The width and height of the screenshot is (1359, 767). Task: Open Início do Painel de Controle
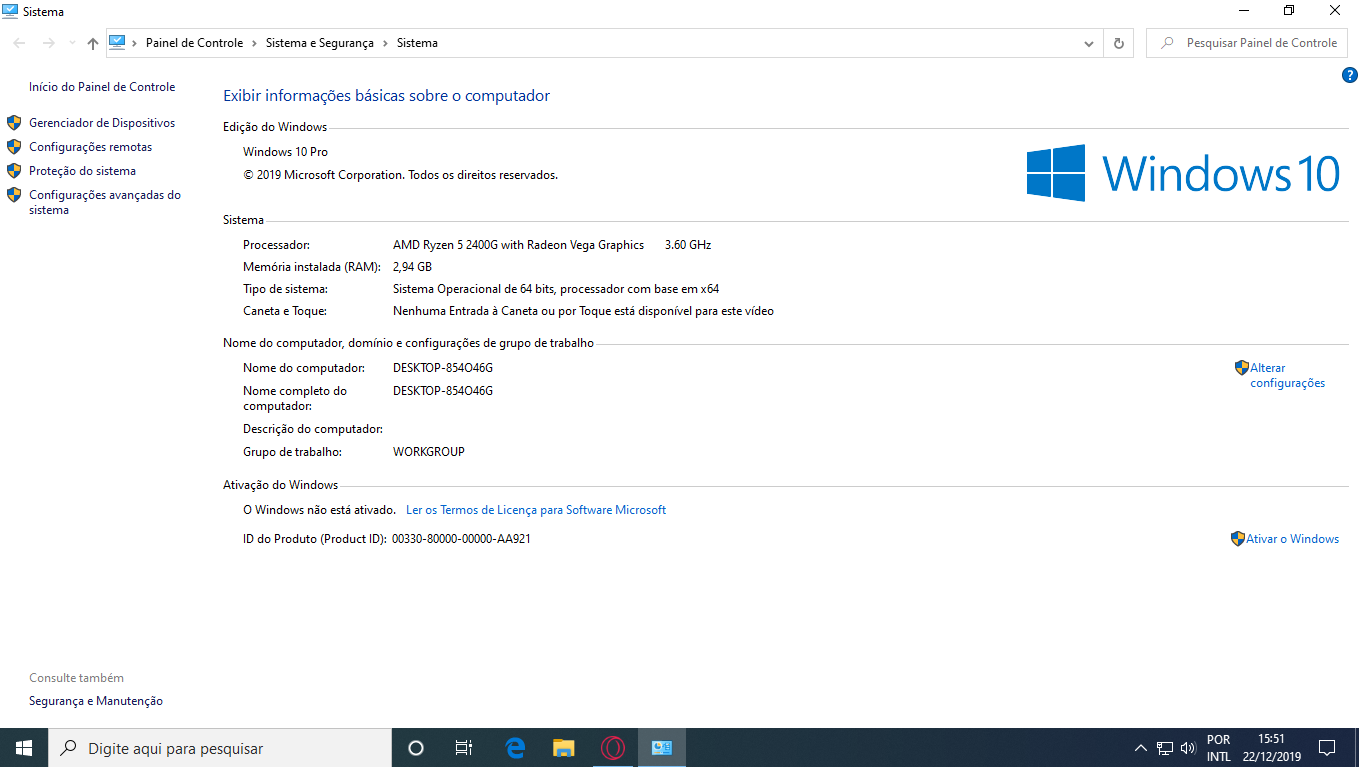(x=102, y=87)
